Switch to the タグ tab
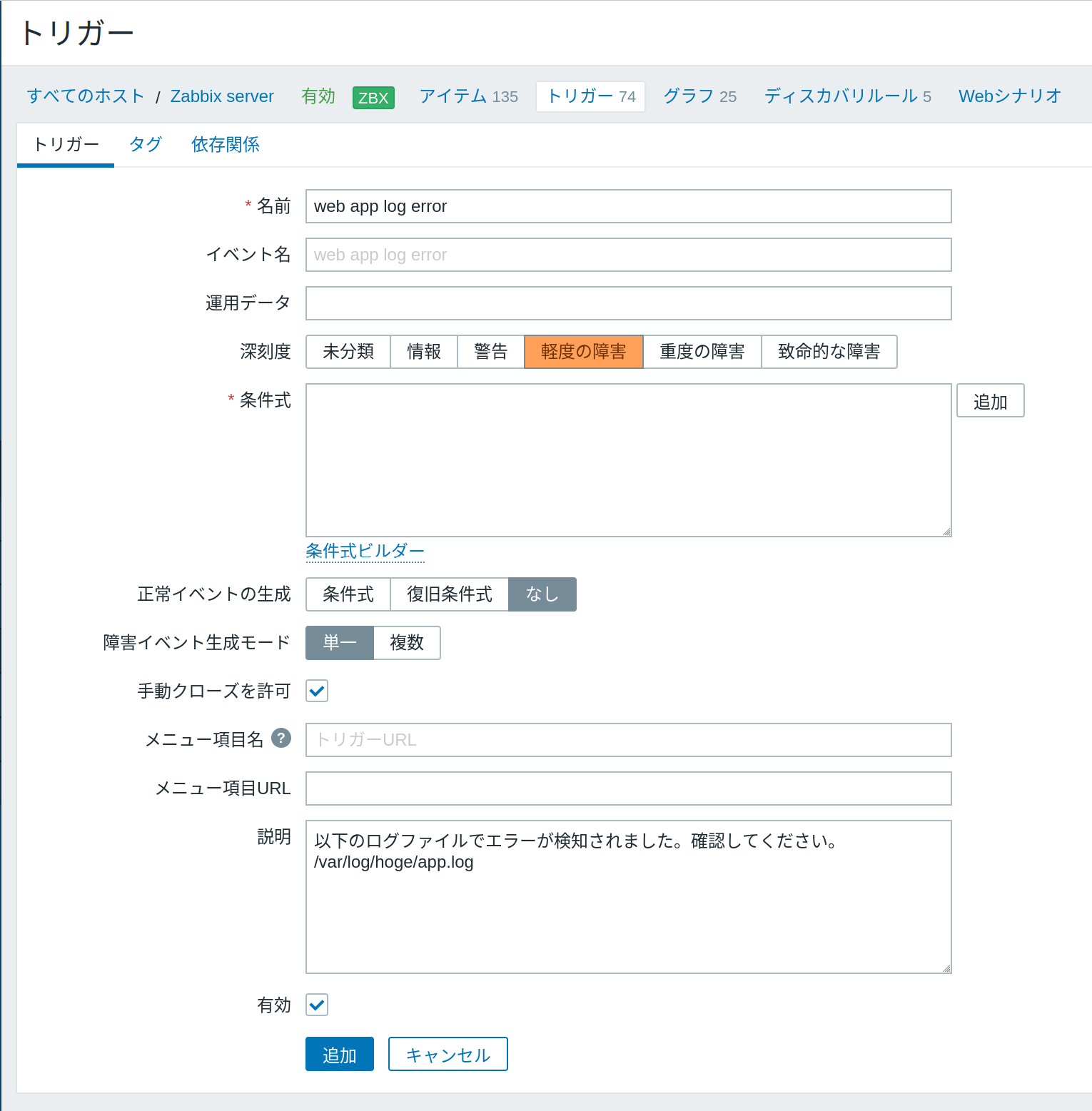 pos(144,144)
